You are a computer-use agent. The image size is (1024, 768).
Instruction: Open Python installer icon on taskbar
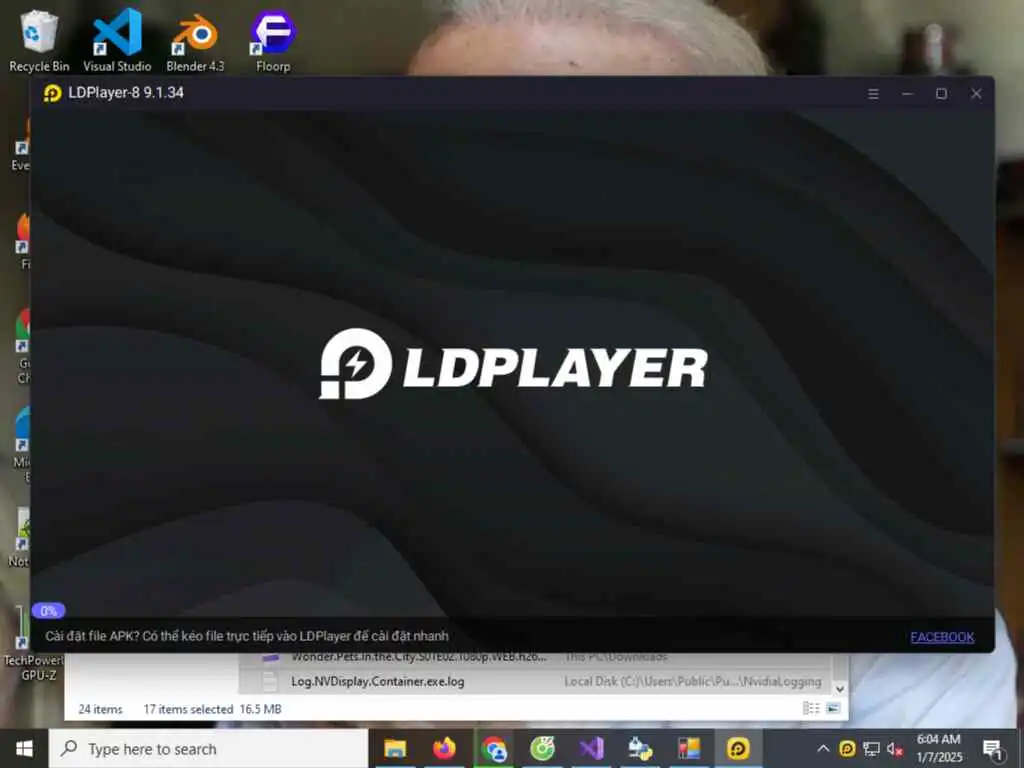pyautogui.click(x=640, y=748)
